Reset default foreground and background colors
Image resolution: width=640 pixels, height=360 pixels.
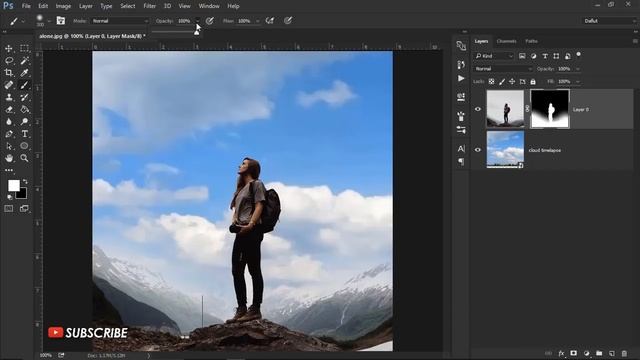point(10,197)
